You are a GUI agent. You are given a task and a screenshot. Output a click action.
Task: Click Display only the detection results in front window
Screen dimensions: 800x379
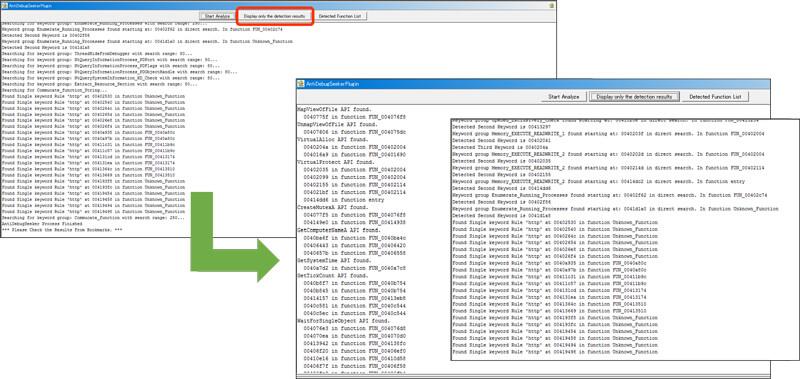[634, 97]
